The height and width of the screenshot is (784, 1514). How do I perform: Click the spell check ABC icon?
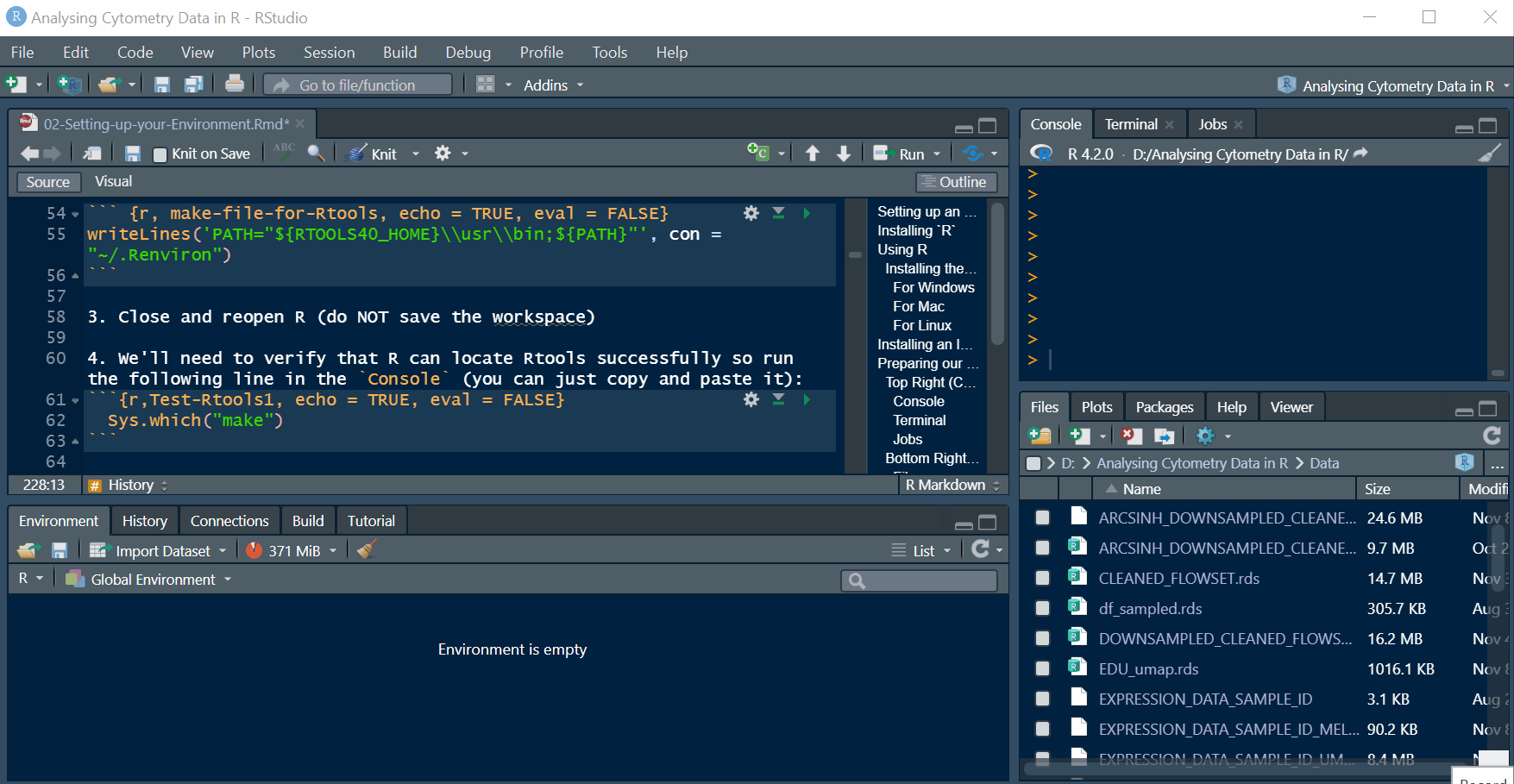(284, 152)
